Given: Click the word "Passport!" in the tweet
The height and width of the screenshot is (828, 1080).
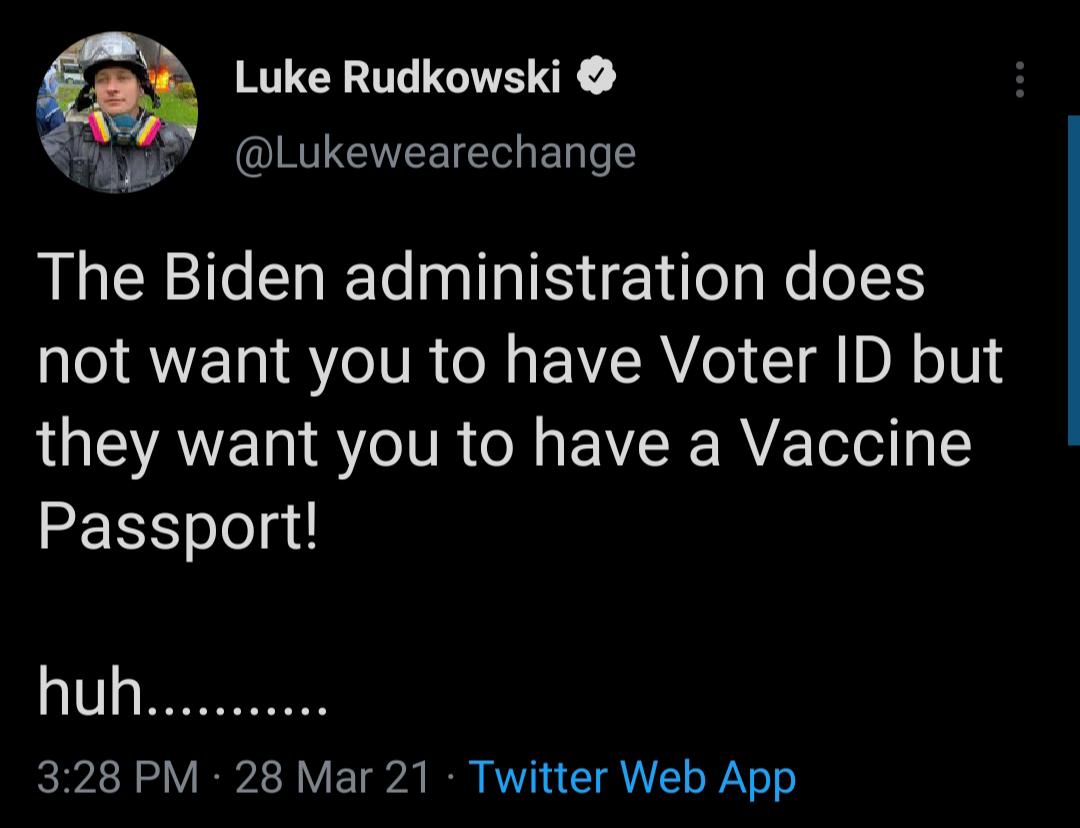Looking at the screenshot, I should (x=178, y=526).
